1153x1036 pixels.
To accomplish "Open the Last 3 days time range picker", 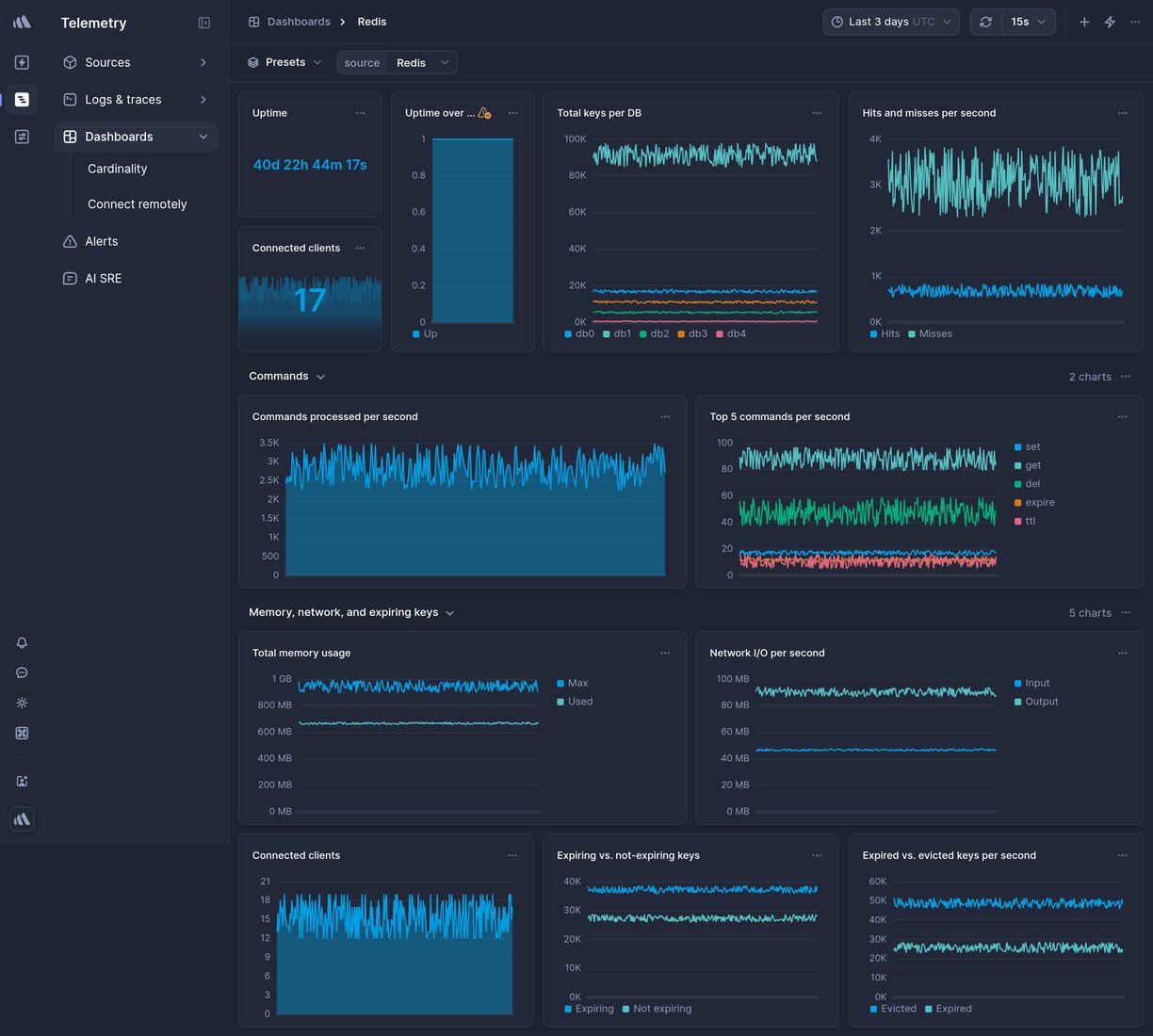I will click(x=890, y=22).
